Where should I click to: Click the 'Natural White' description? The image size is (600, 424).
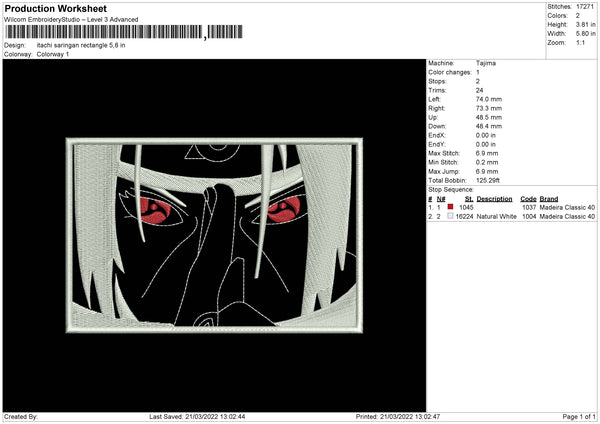click(x=497, y=217)
